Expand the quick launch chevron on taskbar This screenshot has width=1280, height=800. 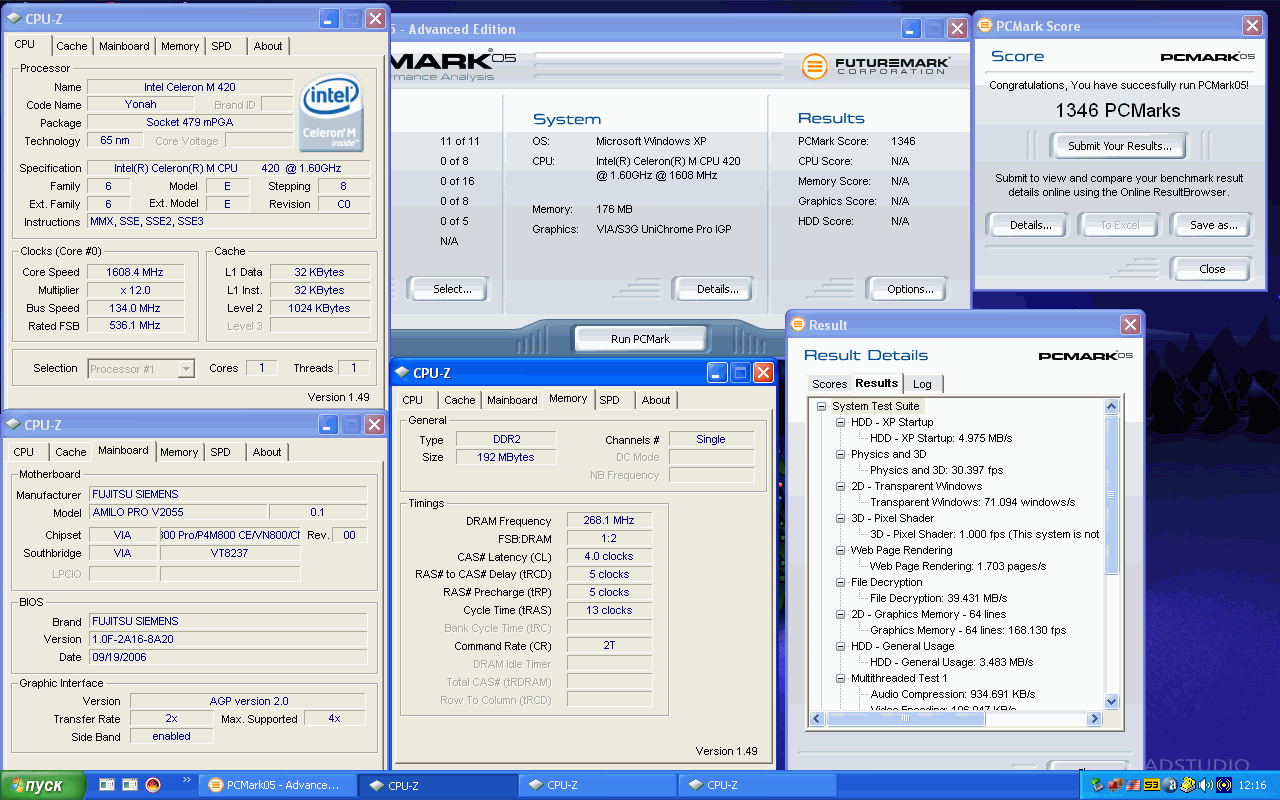[x=186, y=780]
